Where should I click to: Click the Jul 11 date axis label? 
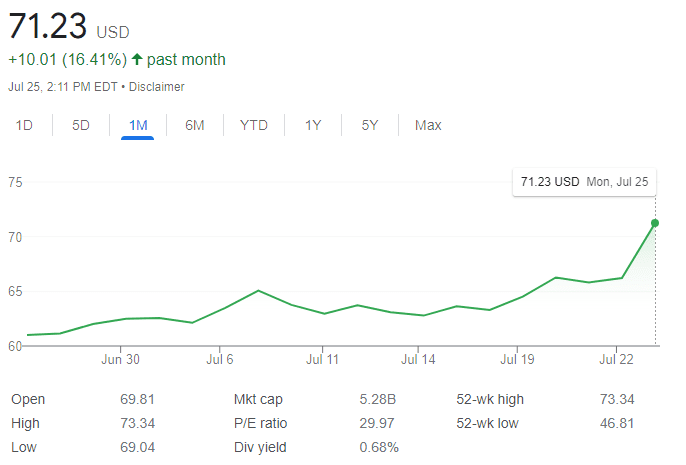pos(322,359)
